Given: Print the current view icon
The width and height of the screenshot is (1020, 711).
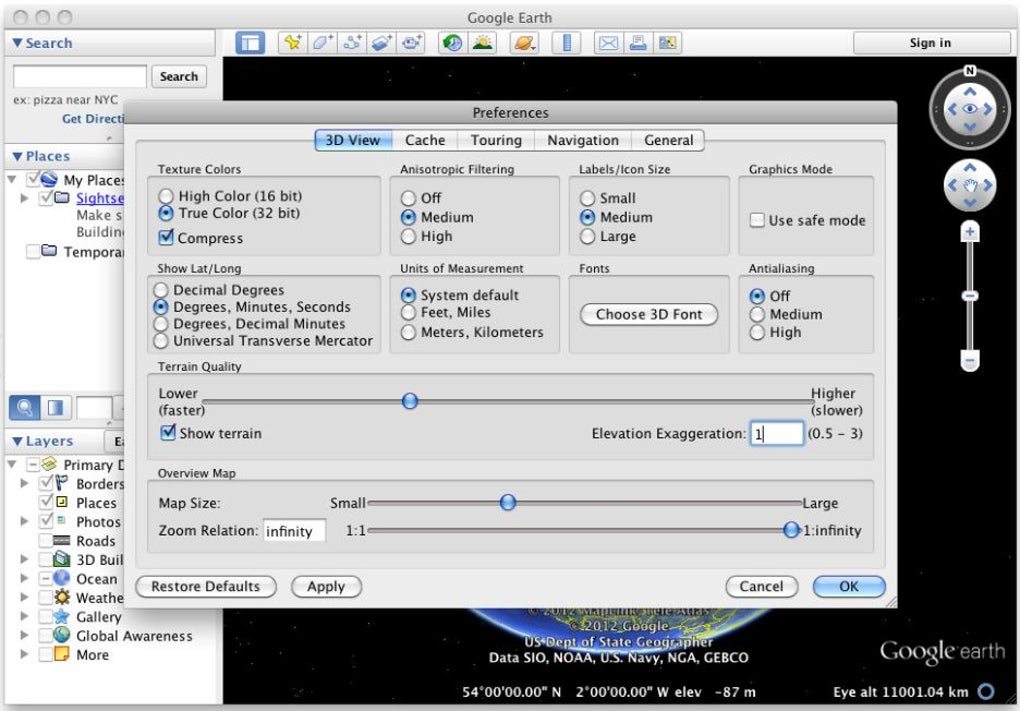Looking at the screenshot, I should pyautogui.click(x=638, y=43).
